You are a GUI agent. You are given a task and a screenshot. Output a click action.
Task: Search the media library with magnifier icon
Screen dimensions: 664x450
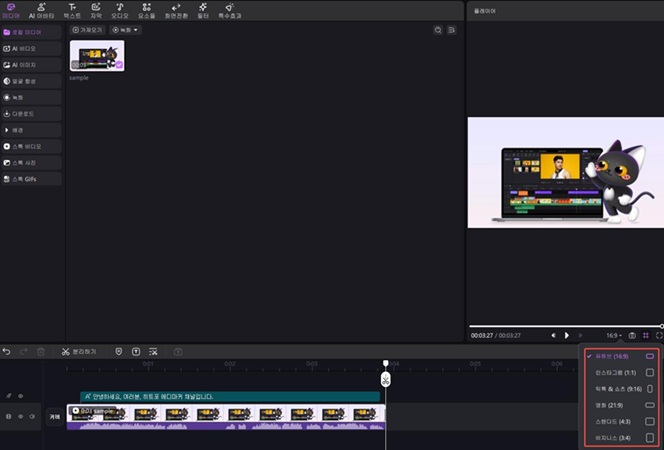point(438,30)
